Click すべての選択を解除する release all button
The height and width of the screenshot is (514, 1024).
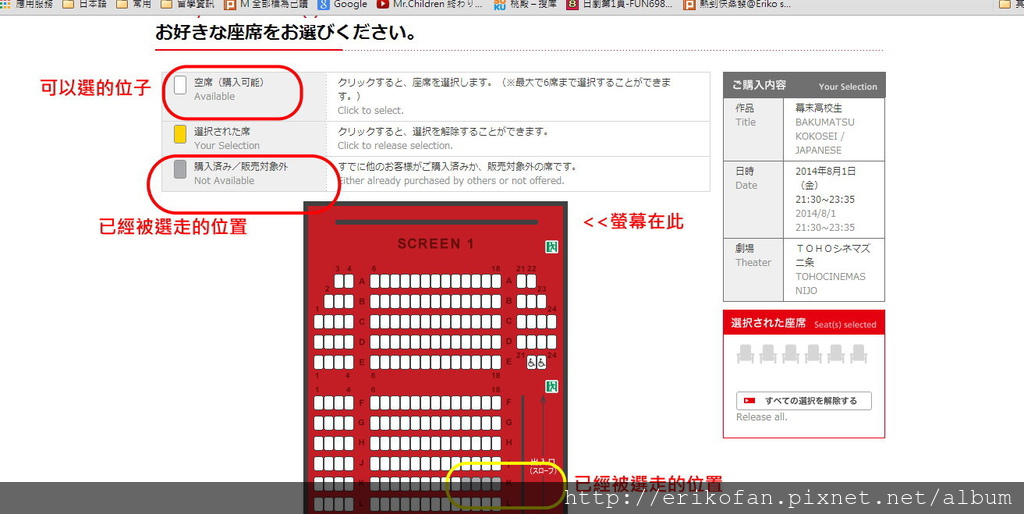click(x=804, y=400)
